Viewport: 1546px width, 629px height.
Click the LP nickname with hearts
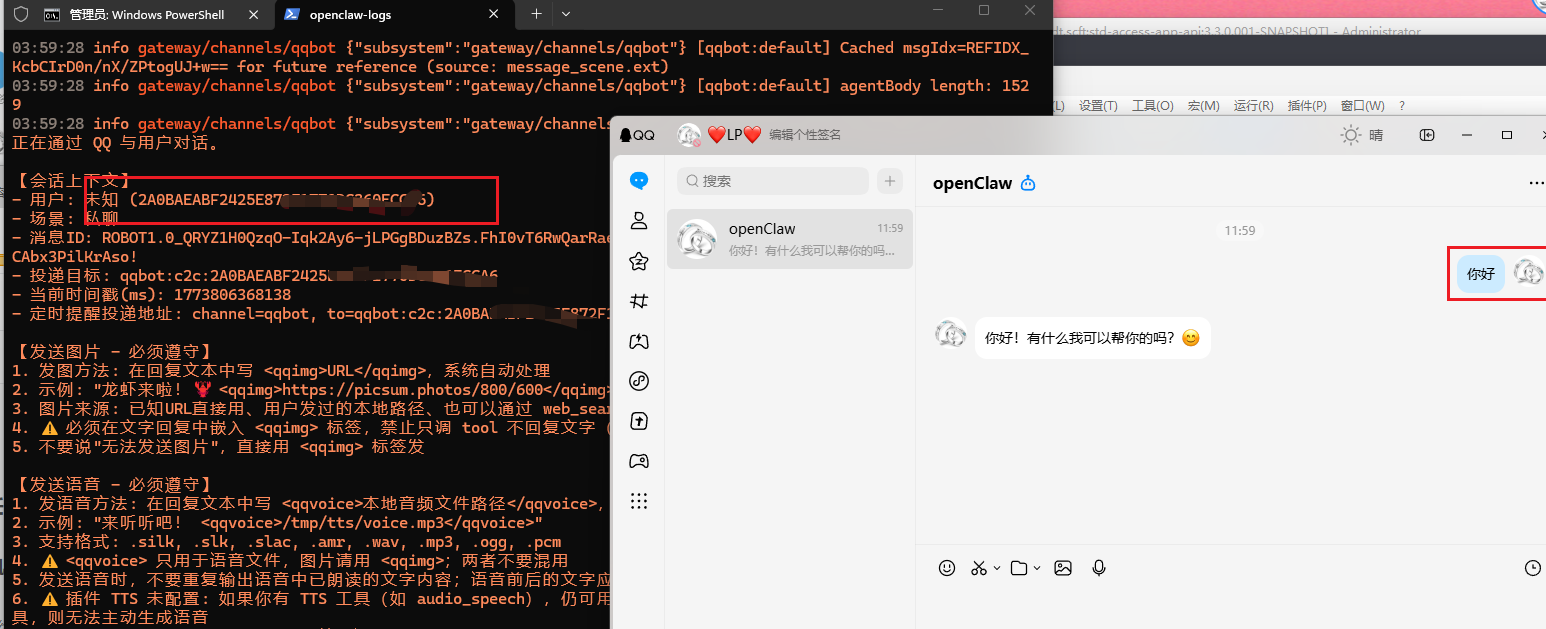point(734,135)
